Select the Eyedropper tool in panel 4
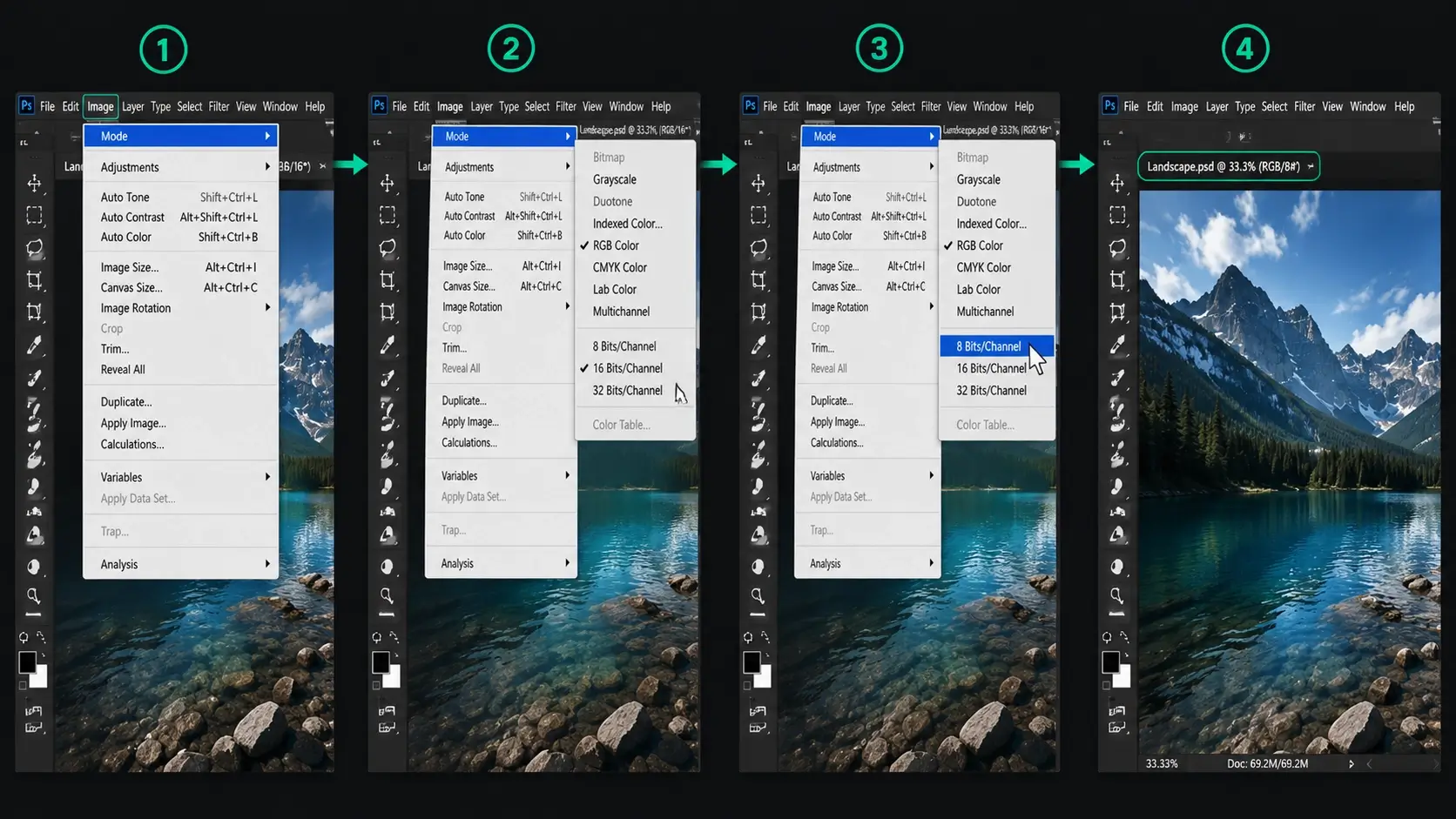This screenshot has width=1456, height=819. click(1117, 346)
